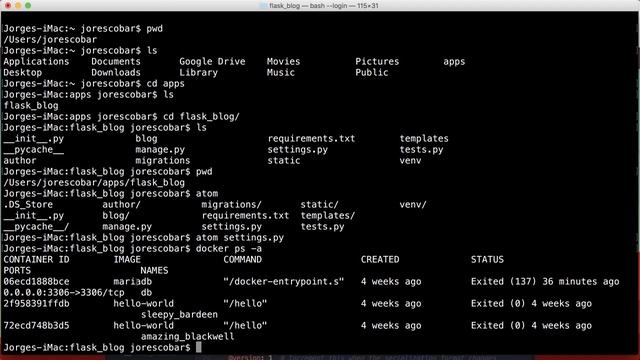Click port mapping '0.0.0.0:3306->3306/tcp'
Viewport: 640px width, 360px height.
64,293
